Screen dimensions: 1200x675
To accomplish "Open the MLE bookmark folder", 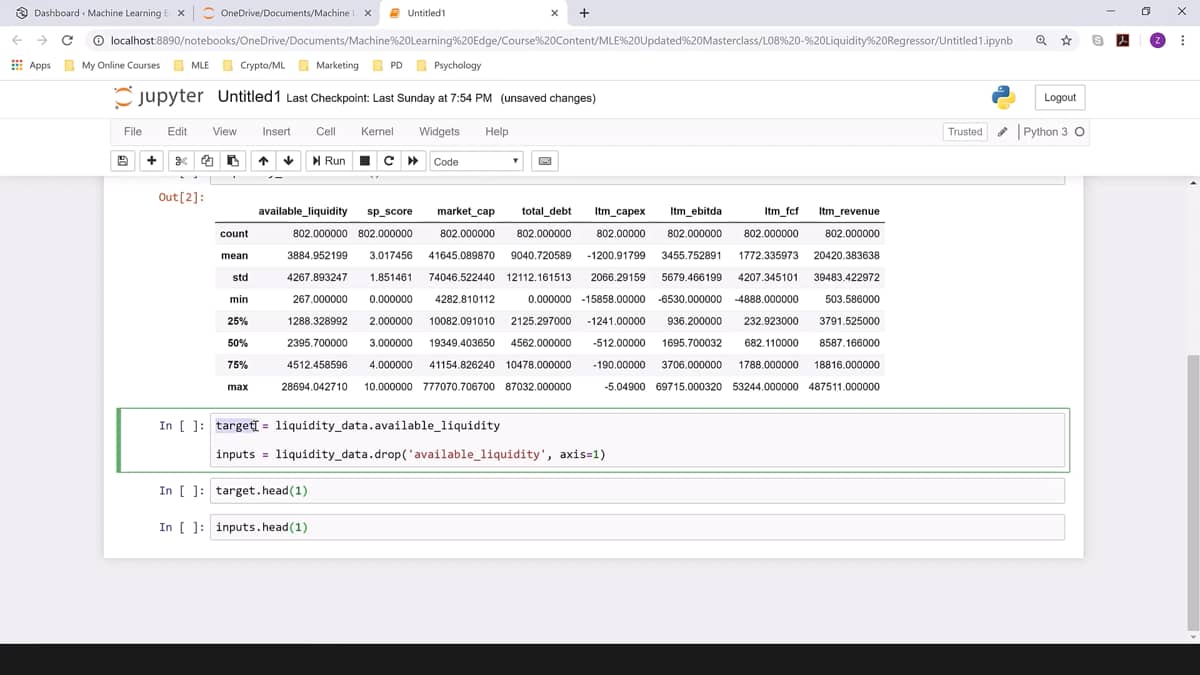I will point(191,65).
